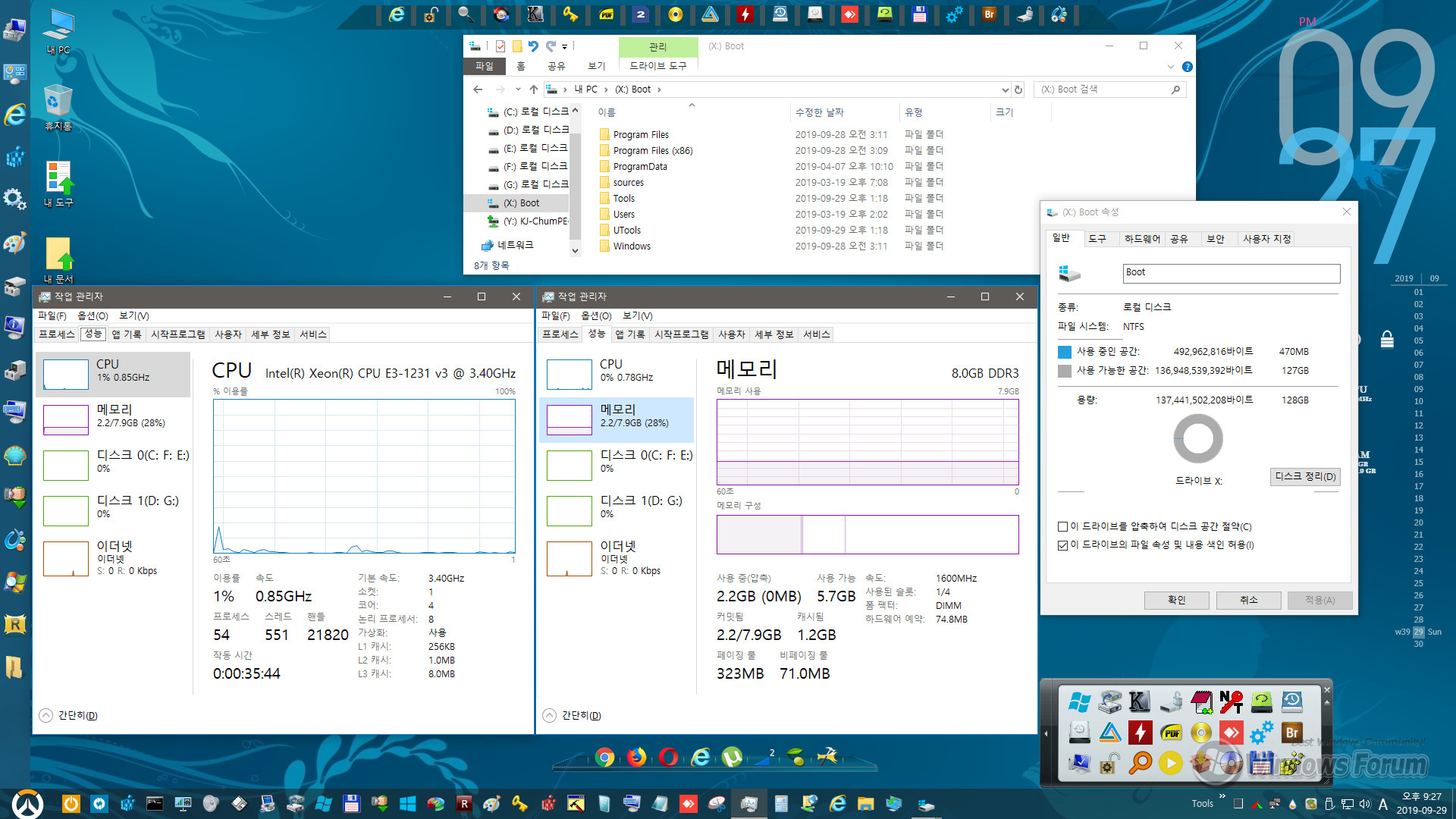Open 드라이브 도구 ribbon tab
The width and height of the screenshot is (1456, 819).
click(657, 66)
